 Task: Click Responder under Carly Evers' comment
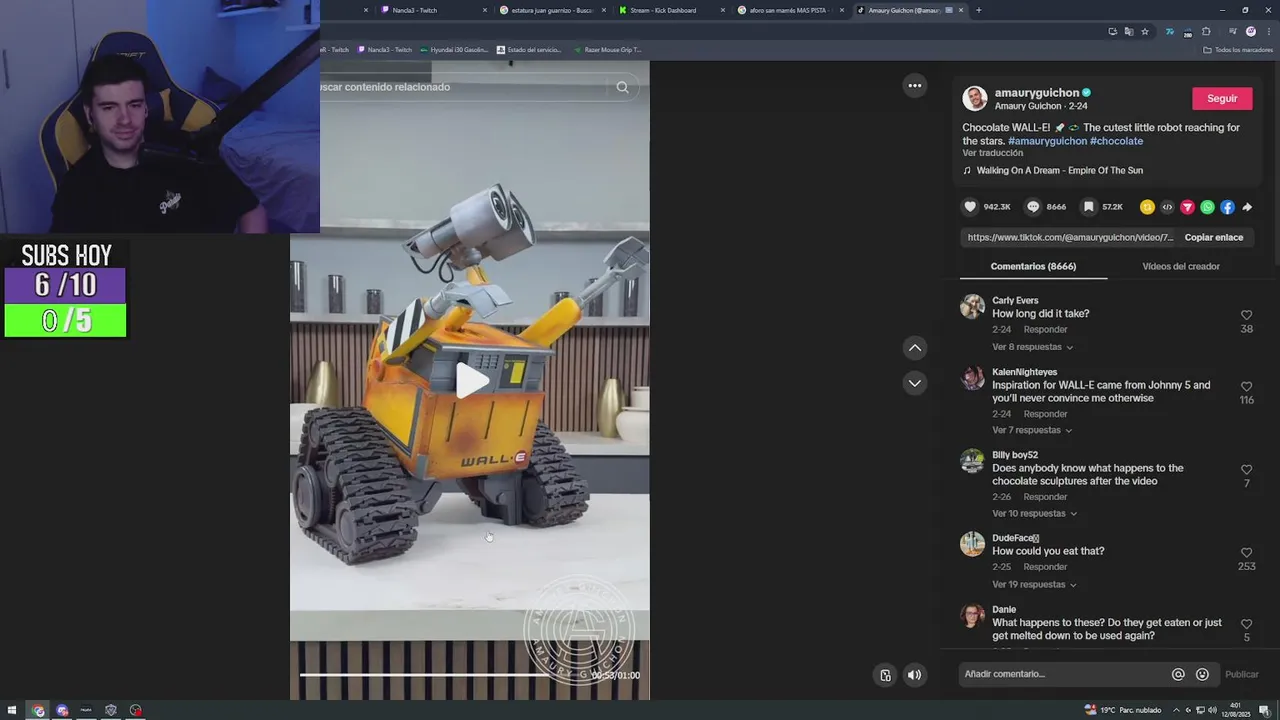coord(1045,329)
